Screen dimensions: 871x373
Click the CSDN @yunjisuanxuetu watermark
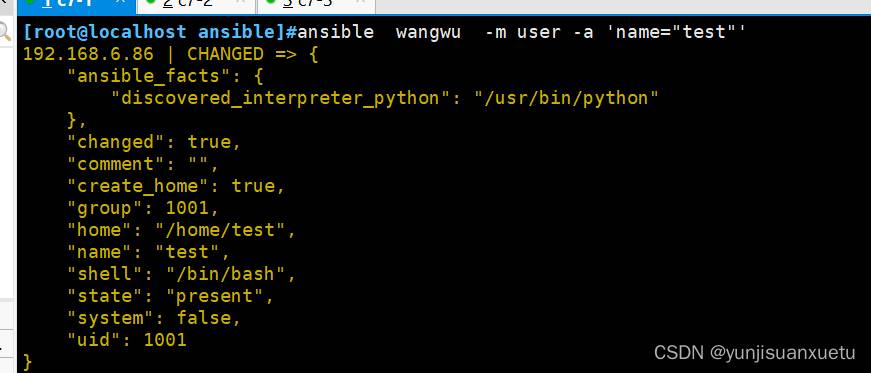[754, 352]
